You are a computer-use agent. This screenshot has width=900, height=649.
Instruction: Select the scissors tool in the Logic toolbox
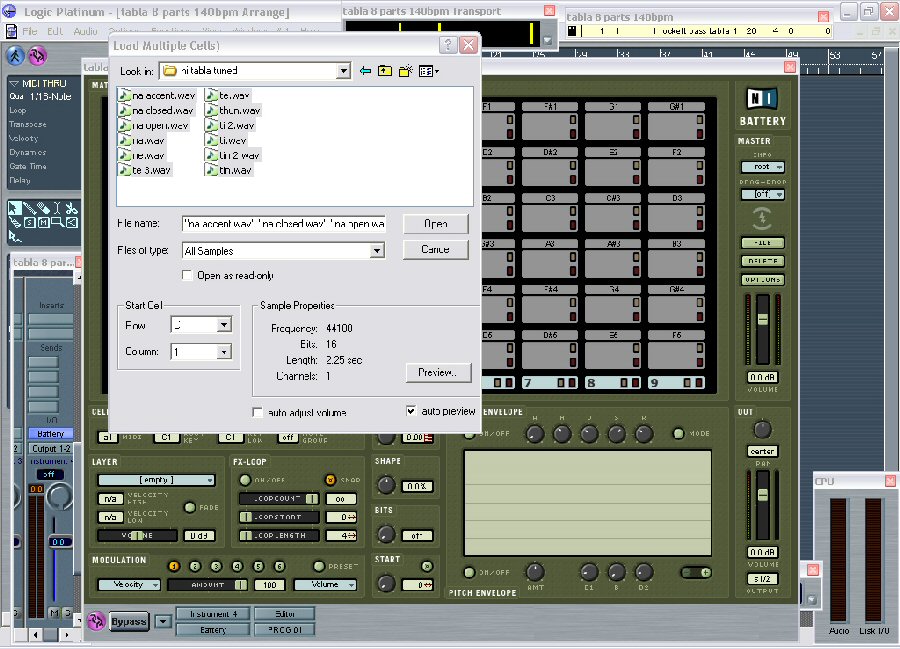coord(73,208)
